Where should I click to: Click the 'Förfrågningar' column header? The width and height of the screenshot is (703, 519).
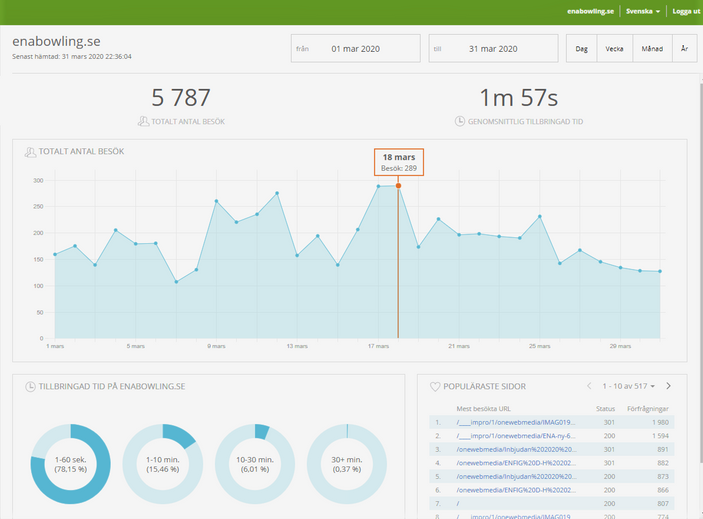(647, 409)
